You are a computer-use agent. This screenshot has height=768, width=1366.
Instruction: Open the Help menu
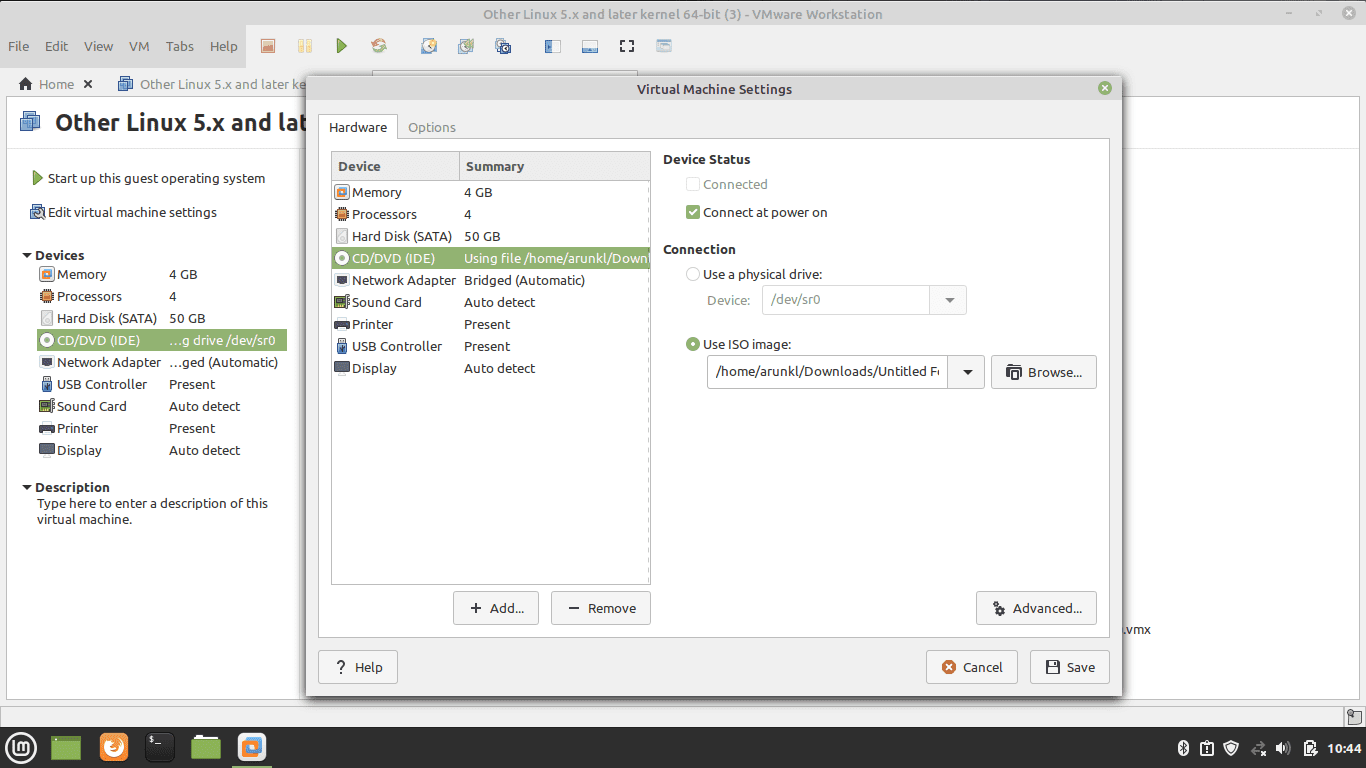[x=224, y=46]
